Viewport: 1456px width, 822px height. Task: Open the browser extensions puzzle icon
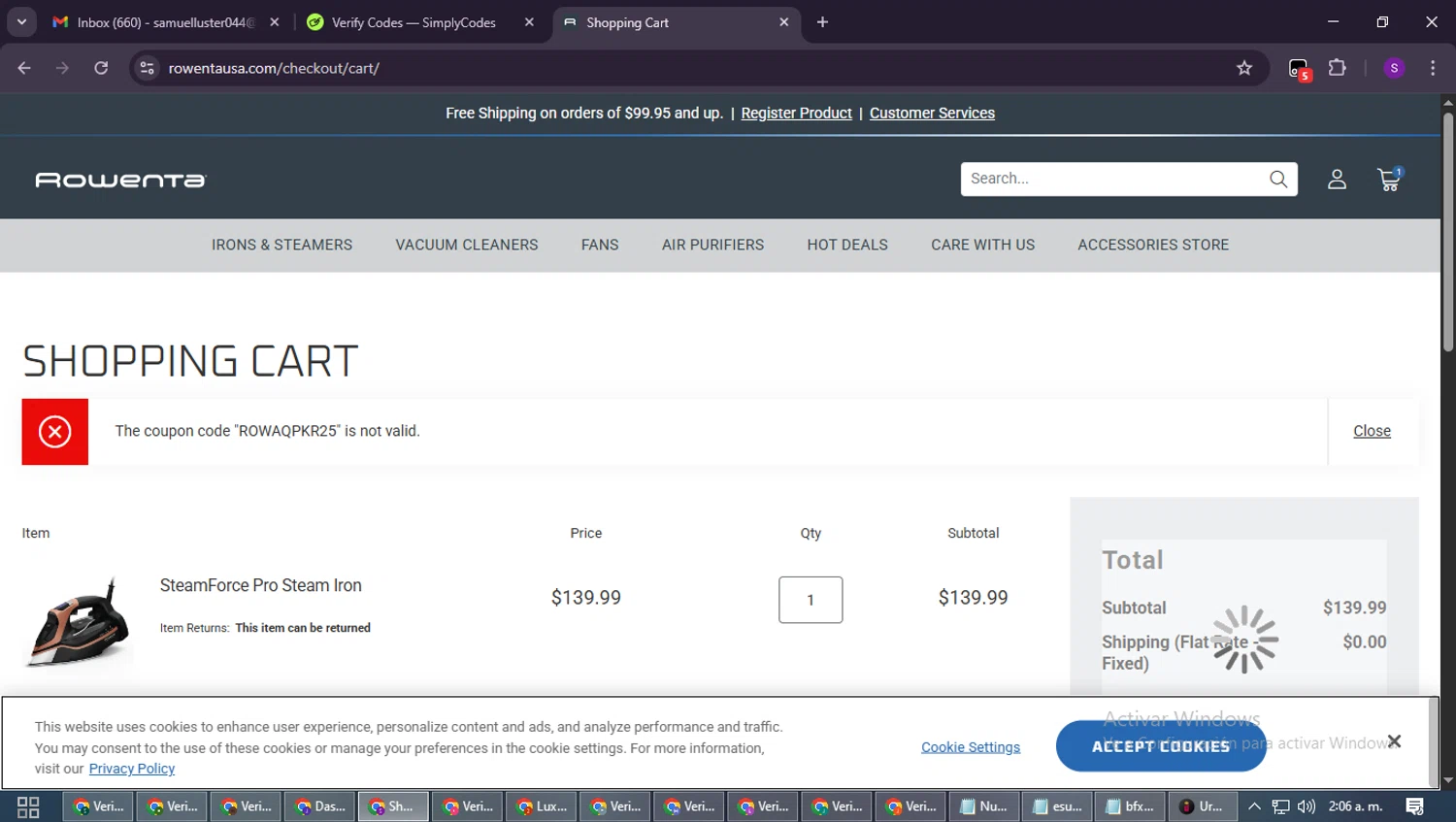(1338, 68)
